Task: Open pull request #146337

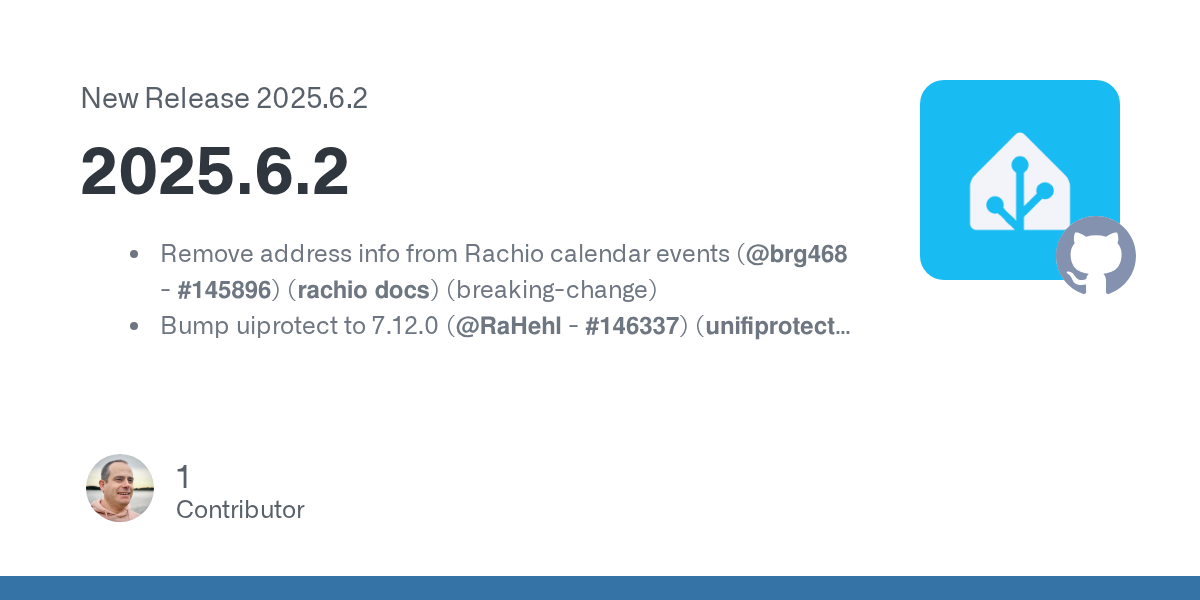Action: point(630,326)
